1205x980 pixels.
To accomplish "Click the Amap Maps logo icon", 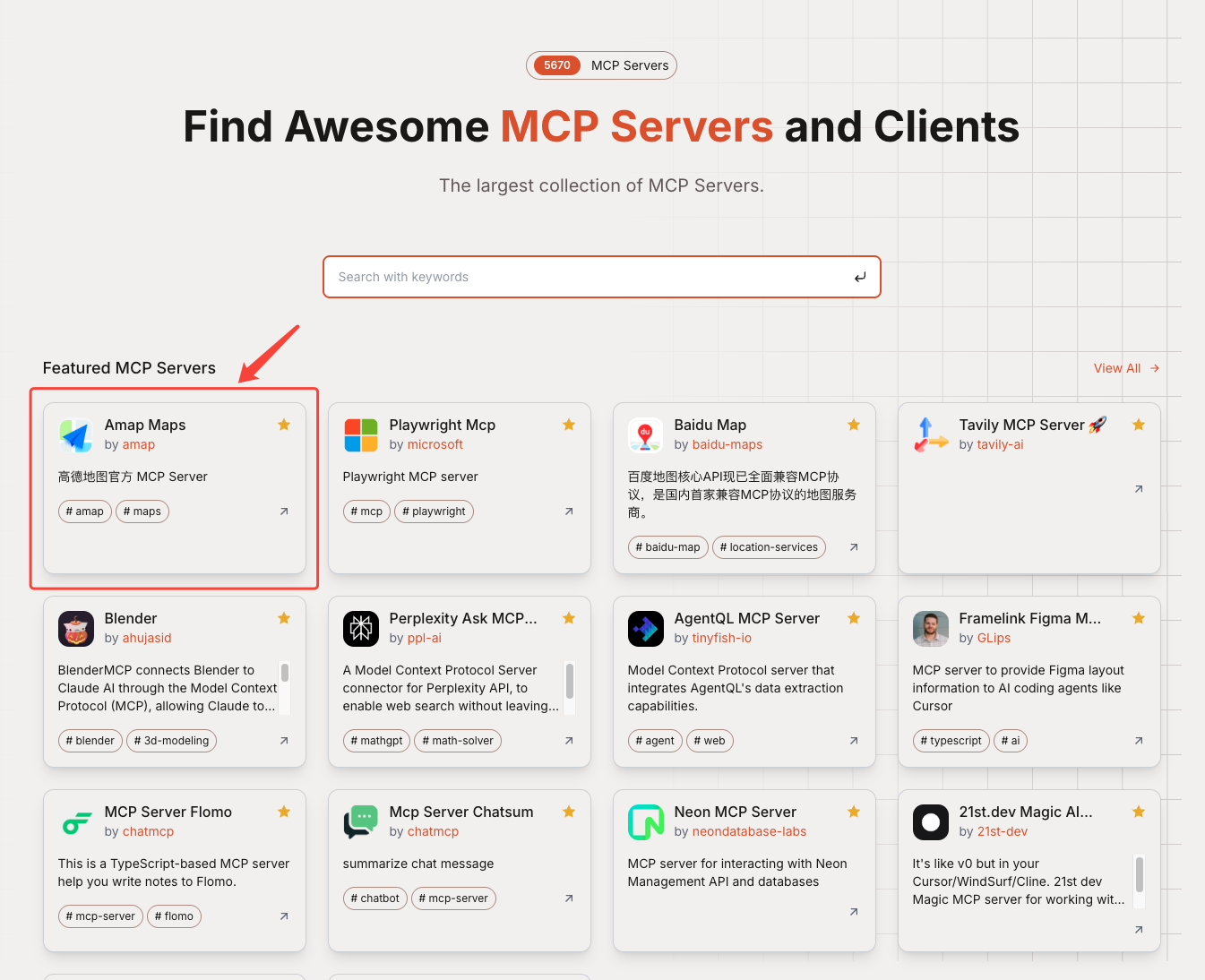I will [76, 435].
